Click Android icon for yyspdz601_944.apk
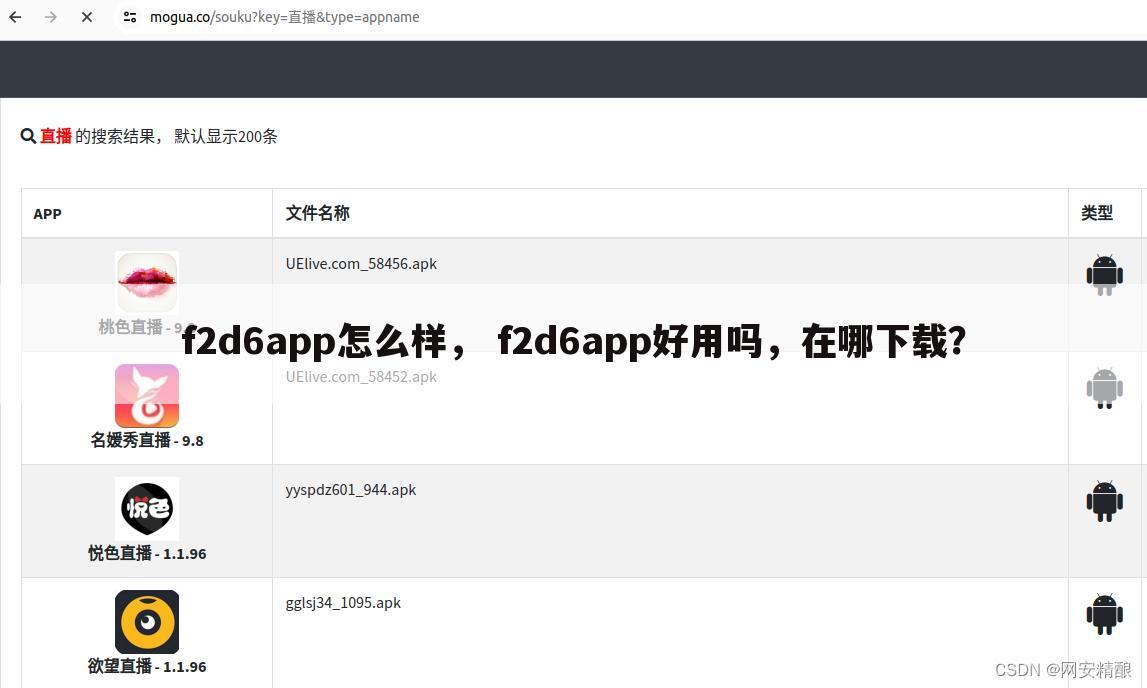This screenshot has width=1147, height=688. point(1105,502)
